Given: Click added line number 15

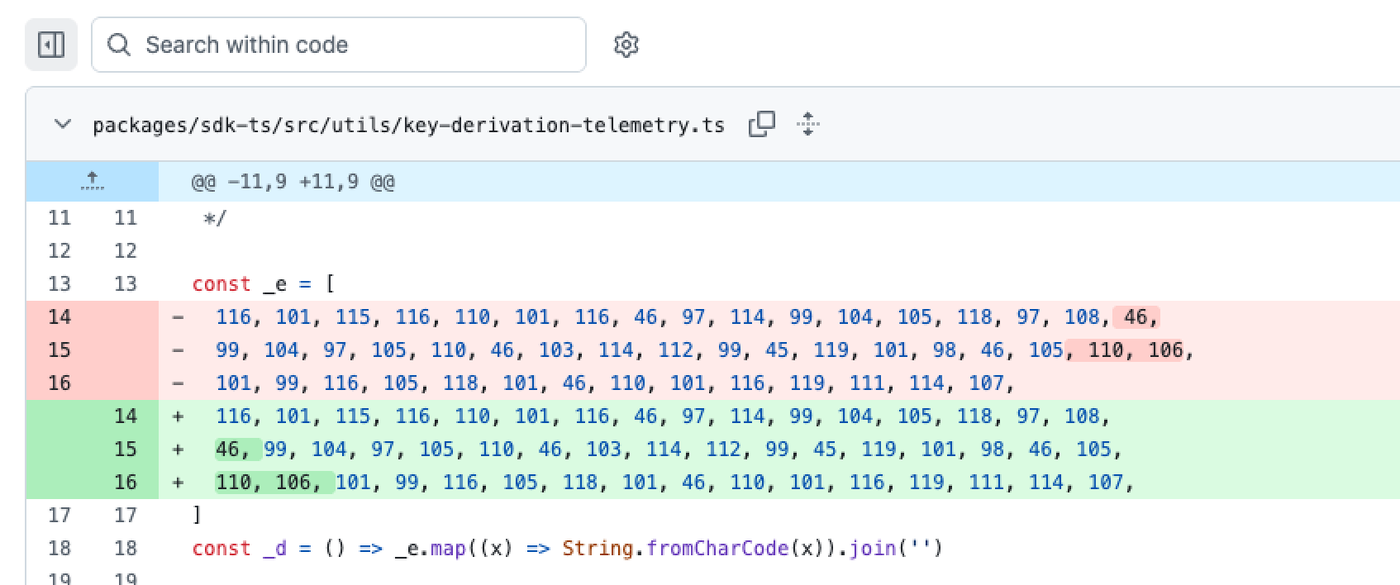Looking at the screenshot, I should point(125,449).
